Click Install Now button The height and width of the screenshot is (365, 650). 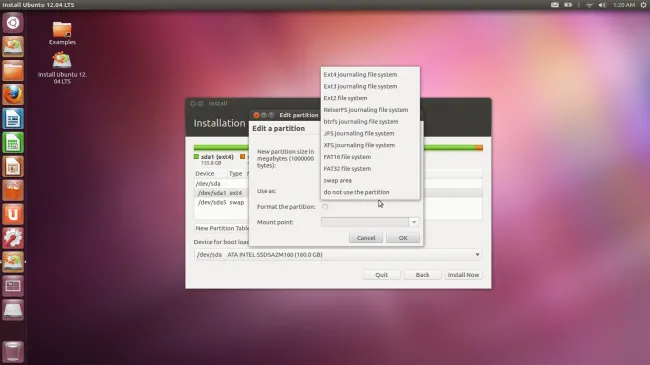tap(463, 275)
